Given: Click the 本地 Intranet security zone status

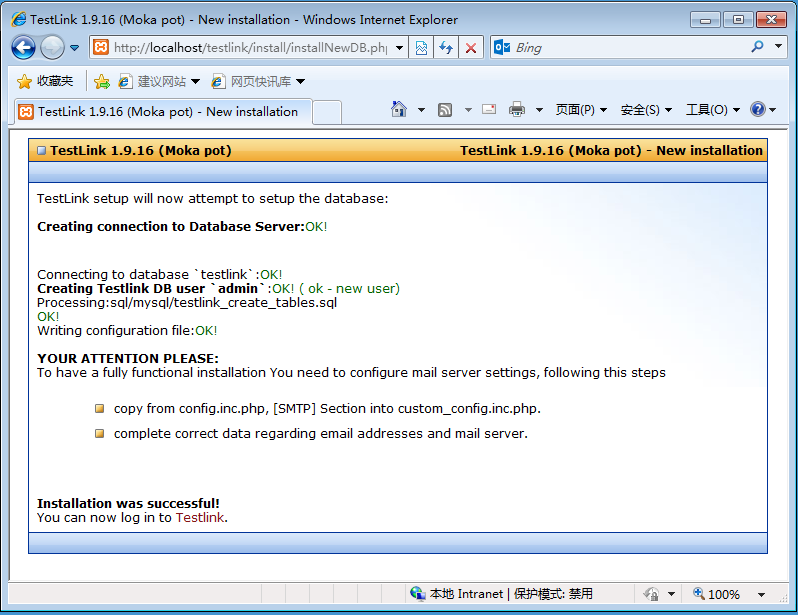Looking at the screenshot, I should [x=501, y=594].
